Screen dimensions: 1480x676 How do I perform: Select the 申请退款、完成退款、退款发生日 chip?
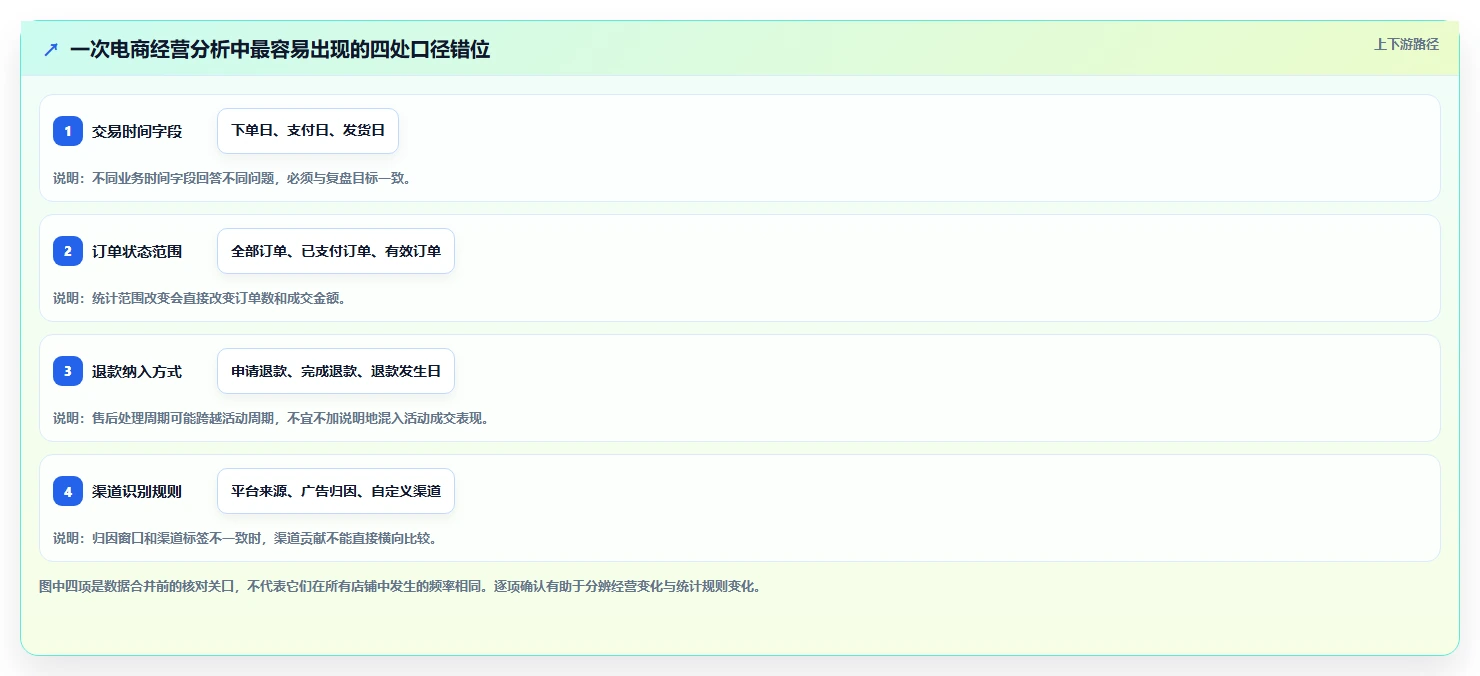point(336,371)
